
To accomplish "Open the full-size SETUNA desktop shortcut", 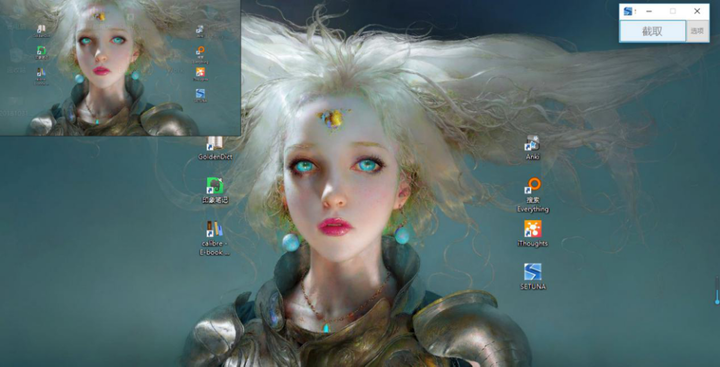I will click(533, 276).
